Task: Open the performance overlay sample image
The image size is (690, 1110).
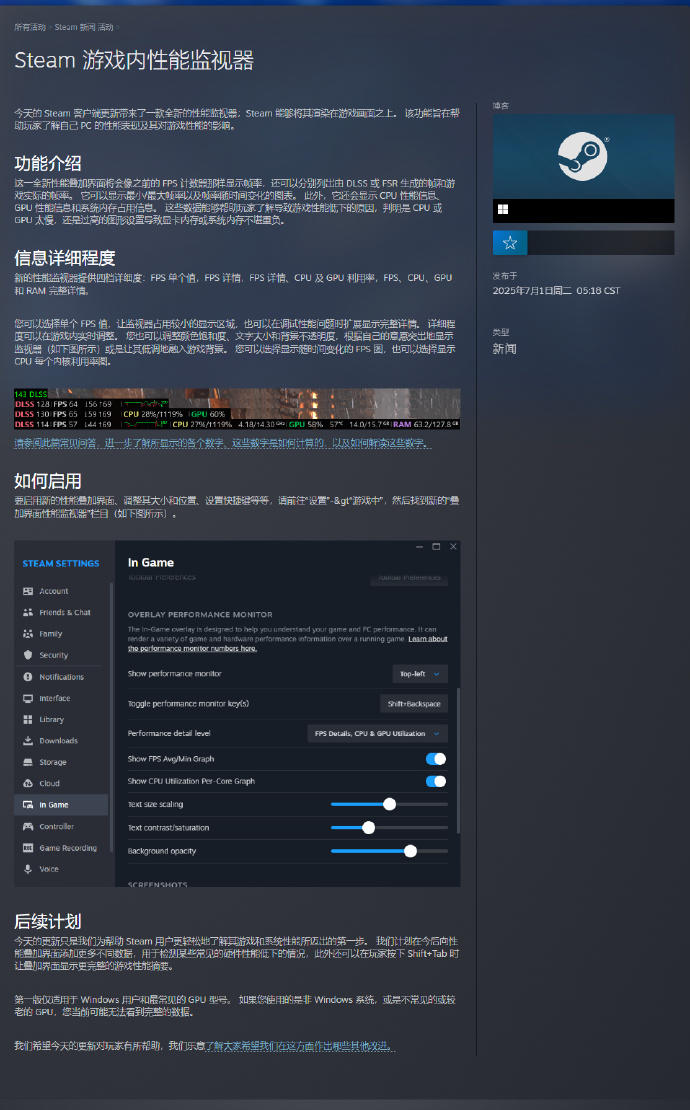Action: tap(237, 408)
